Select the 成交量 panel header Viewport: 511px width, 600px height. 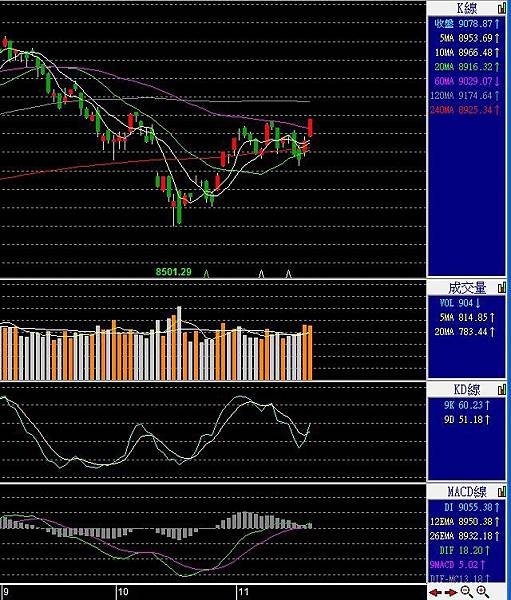(467, 288)
